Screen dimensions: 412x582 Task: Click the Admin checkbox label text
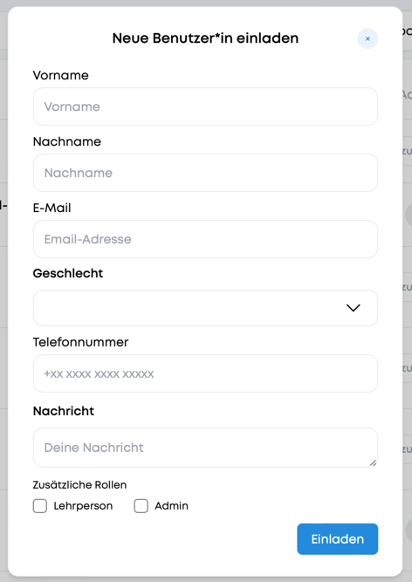171,506
